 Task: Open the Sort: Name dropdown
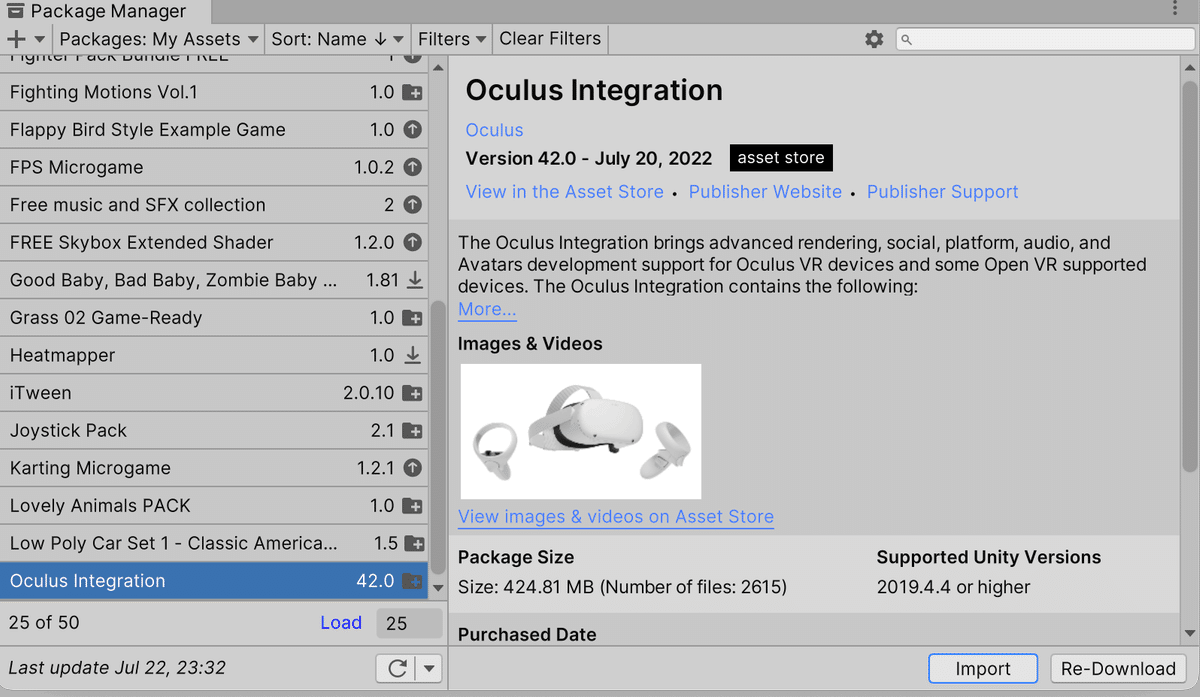(x=338, y=39)
